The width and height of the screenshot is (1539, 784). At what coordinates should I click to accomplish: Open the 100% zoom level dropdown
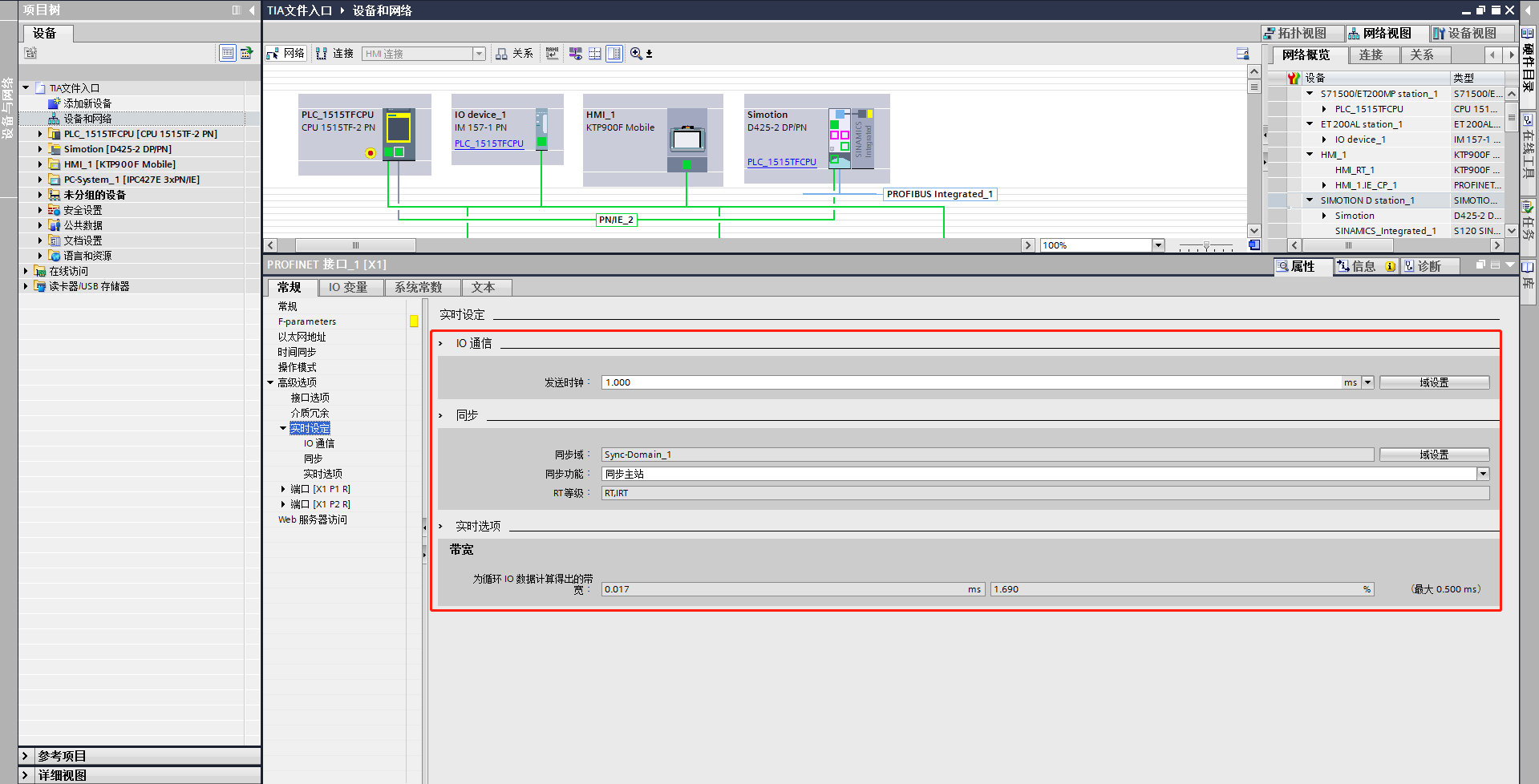coord(1157,244)
